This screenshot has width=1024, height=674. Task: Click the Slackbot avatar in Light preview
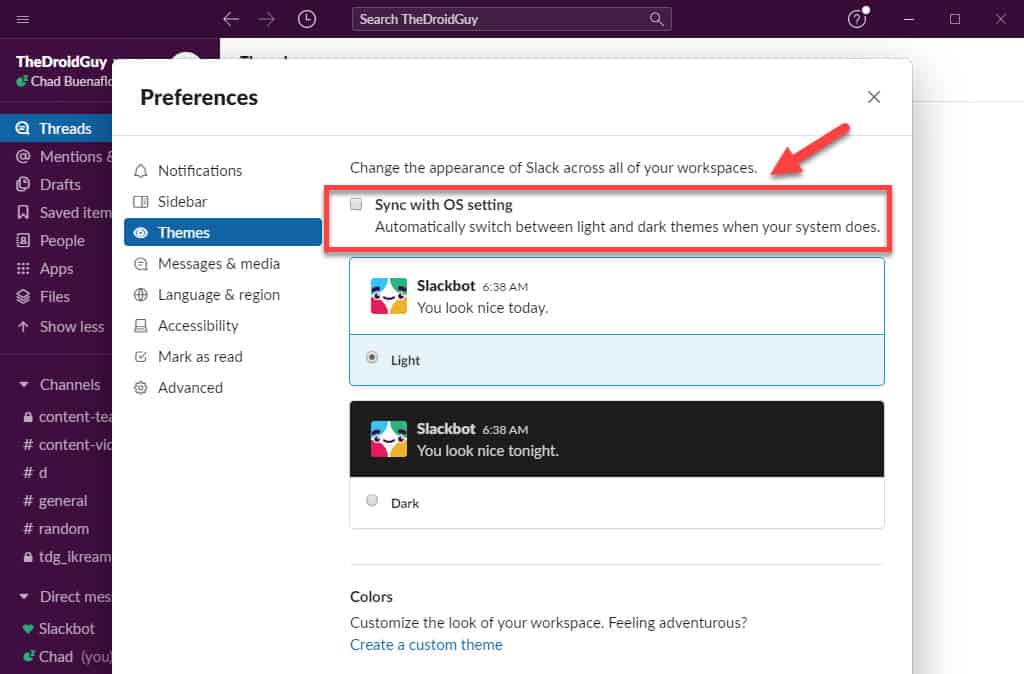pos(389,296)
